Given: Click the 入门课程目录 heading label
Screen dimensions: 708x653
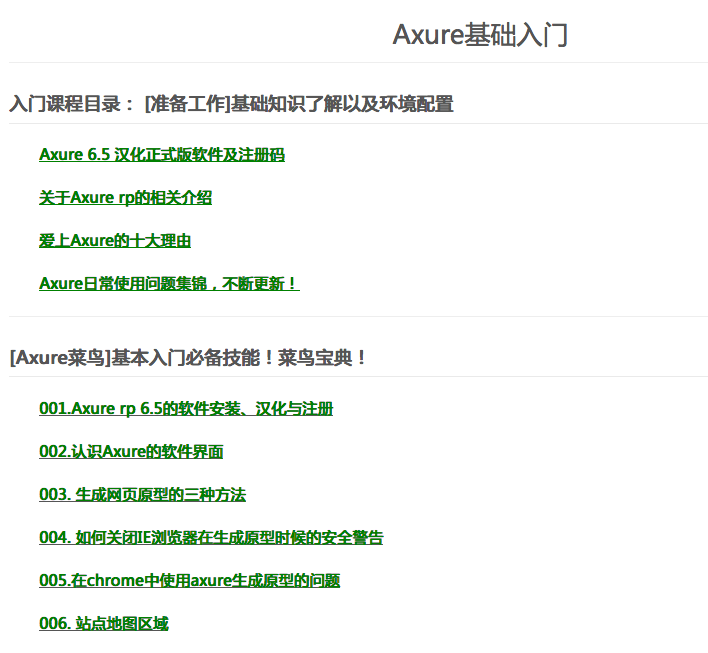Looking at the screenshot, I should [65, 104].
